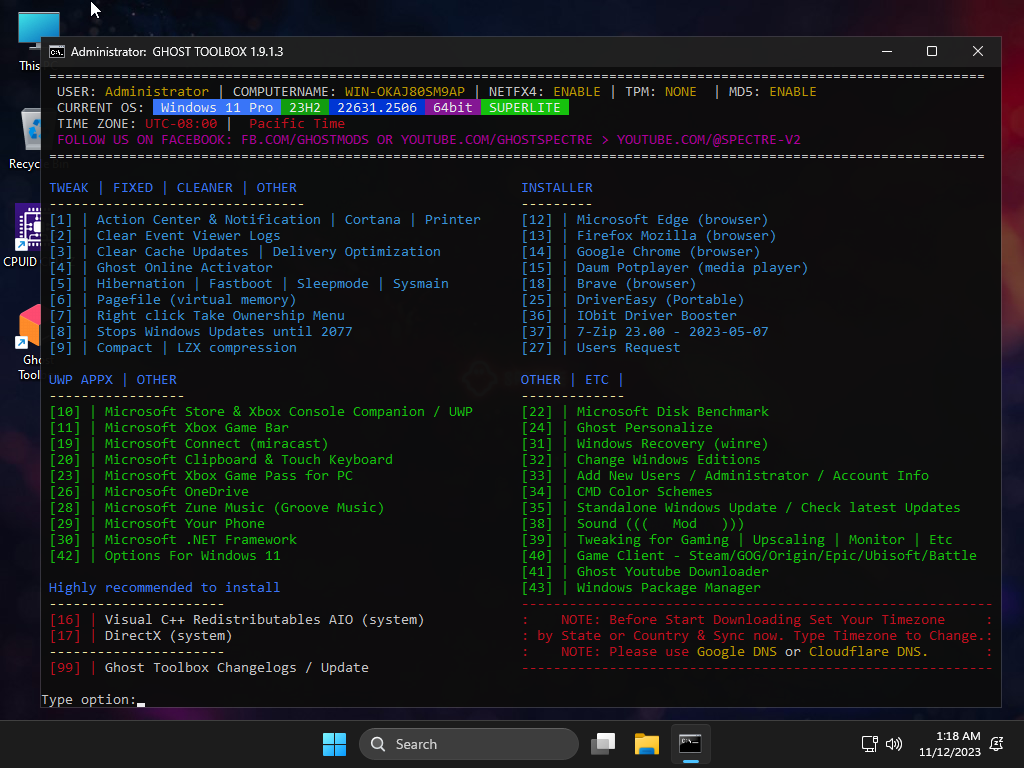
Task: Click the Microsoft Edge (browser) installer entry
Action: point(672,220)
